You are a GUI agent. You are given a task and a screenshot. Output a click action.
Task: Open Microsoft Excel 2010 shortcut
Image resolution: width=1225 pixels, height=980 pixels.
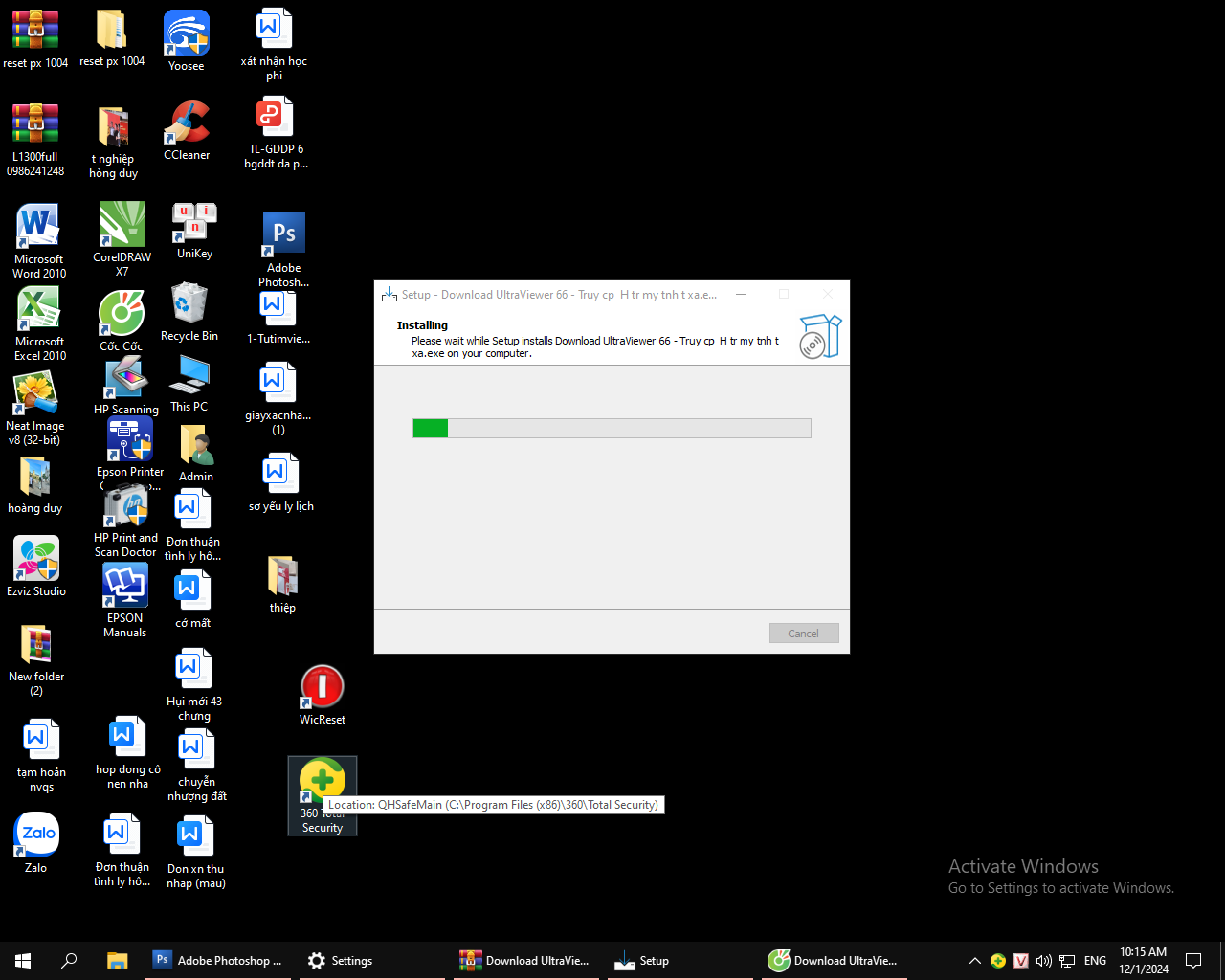pyautogui.click(x=39, y=310)
